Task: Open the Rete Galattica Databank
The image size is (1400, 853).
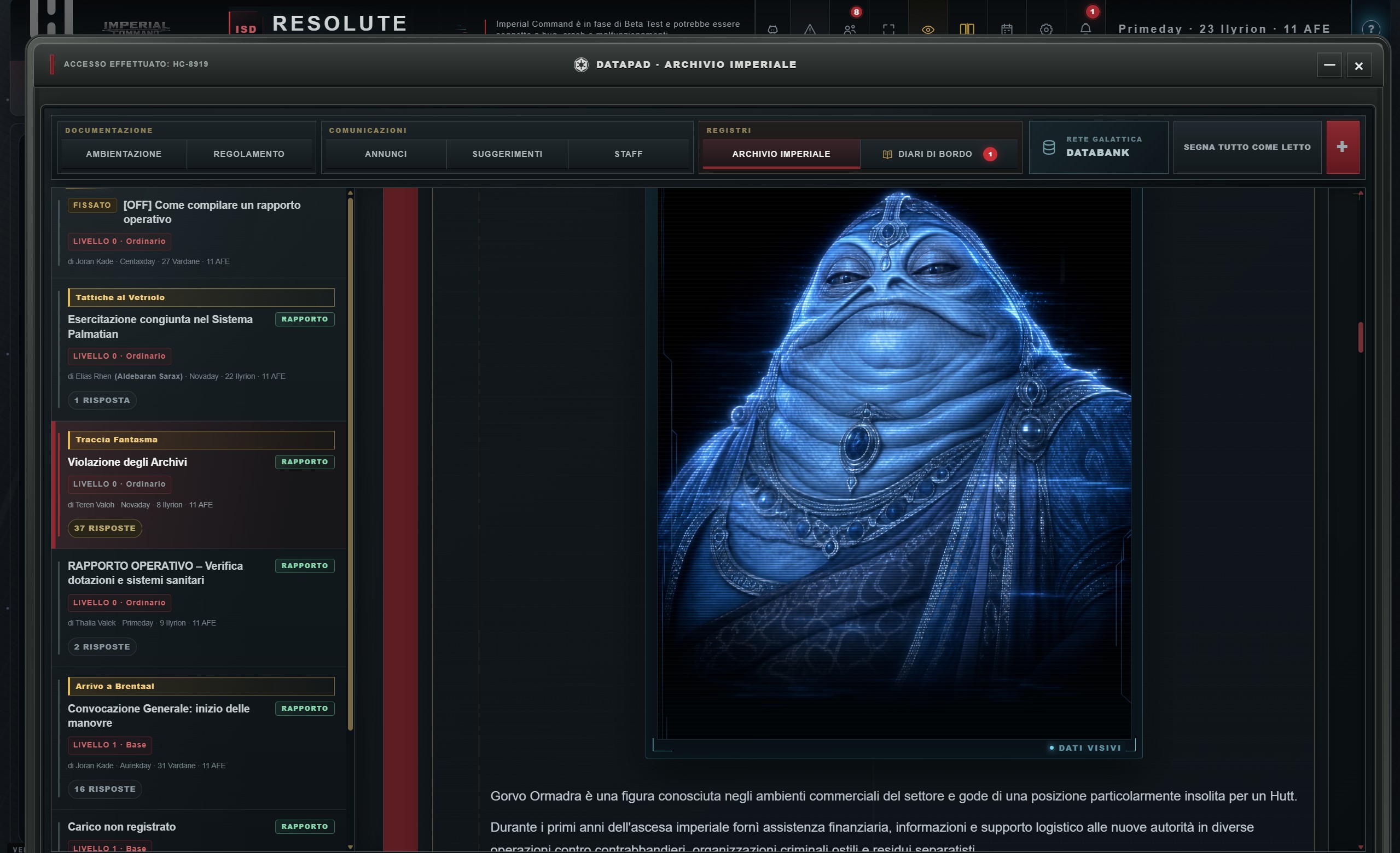Action: (x=1099, y=147)
